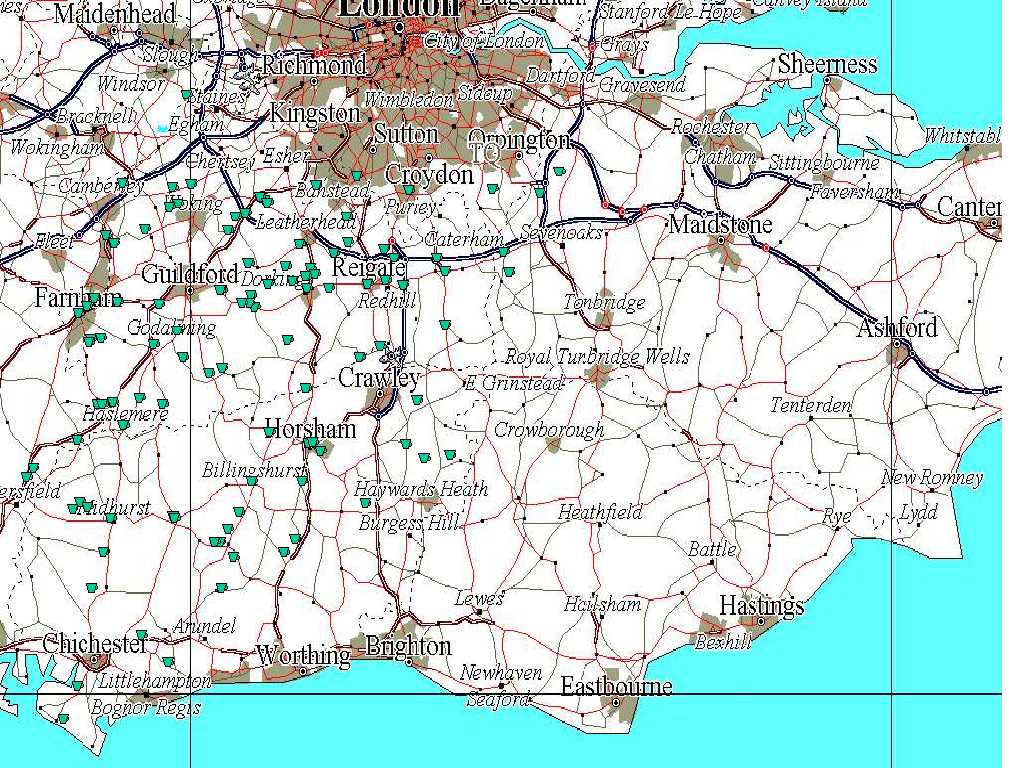Select the Tenterden town label
This screenshot has height=768, width=1024.
tap(811, 405)
